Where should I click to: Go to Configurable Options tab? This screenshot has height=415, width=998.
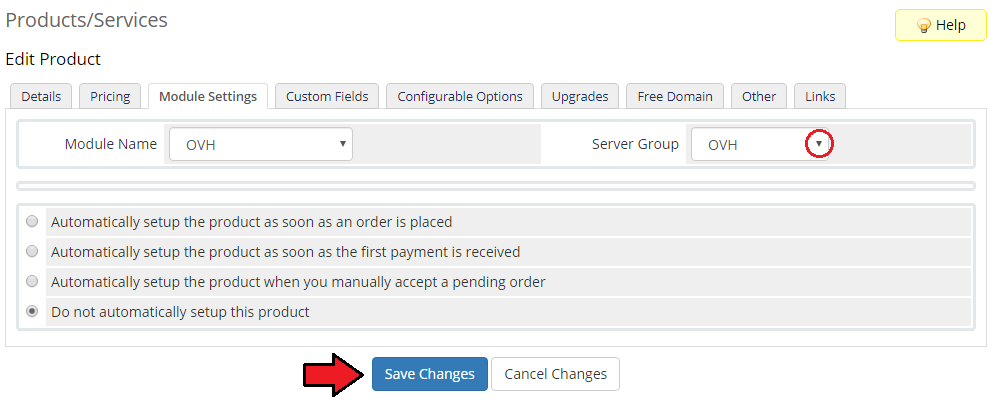(460, 96)
